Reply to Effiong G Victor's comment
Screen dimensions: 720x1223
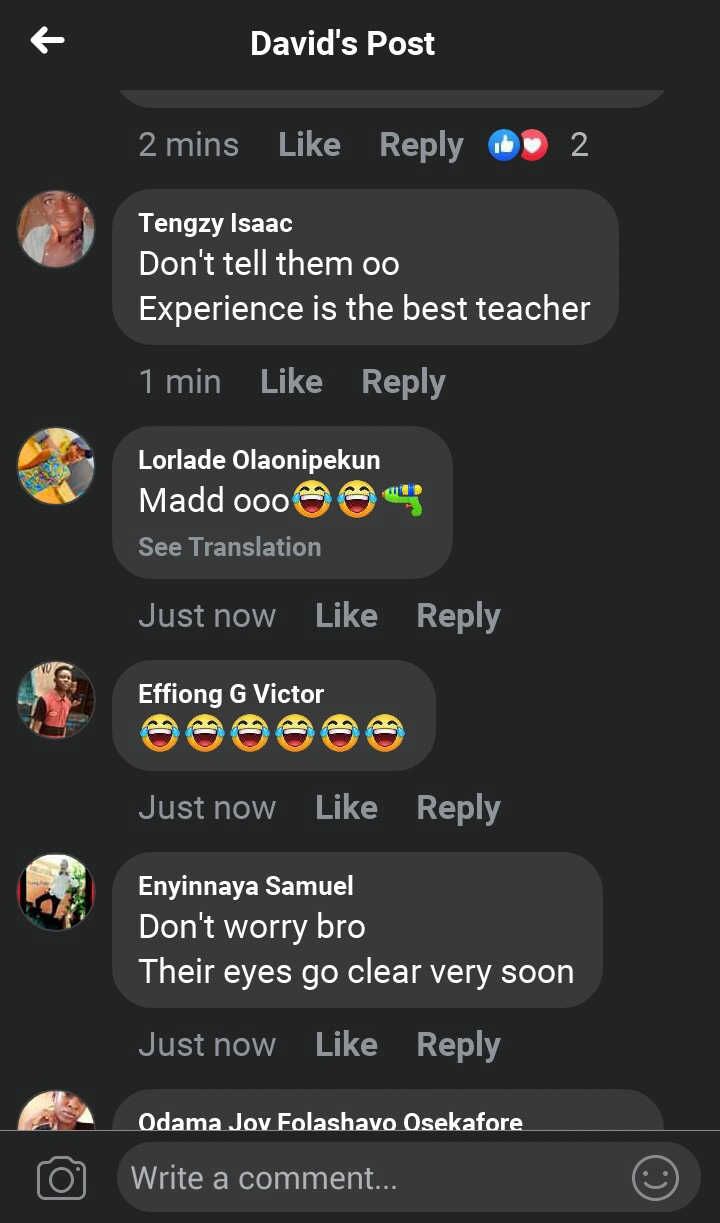pyautogui.click(x=458, y=809)
